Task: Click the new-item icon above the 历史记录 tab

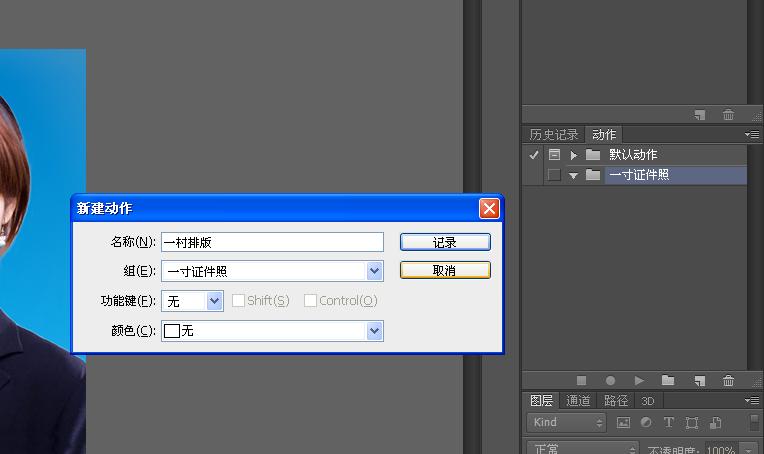Action: click(x=700, y=115)
